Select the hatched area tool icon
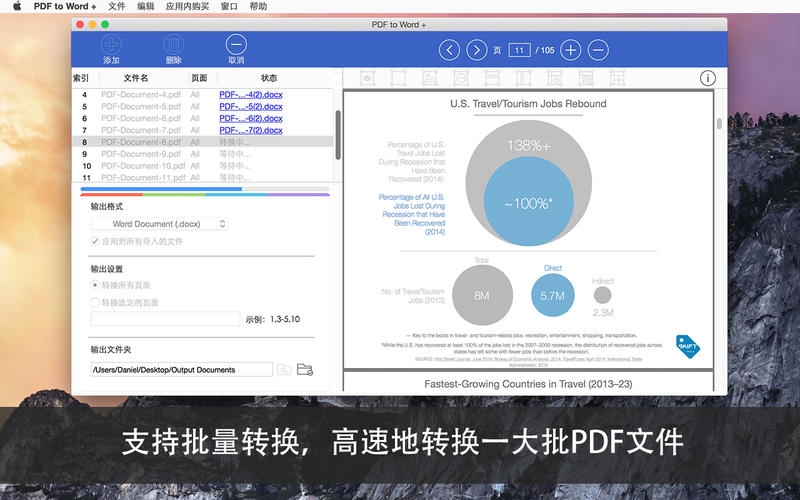800x500 pixels. [586, 78]
